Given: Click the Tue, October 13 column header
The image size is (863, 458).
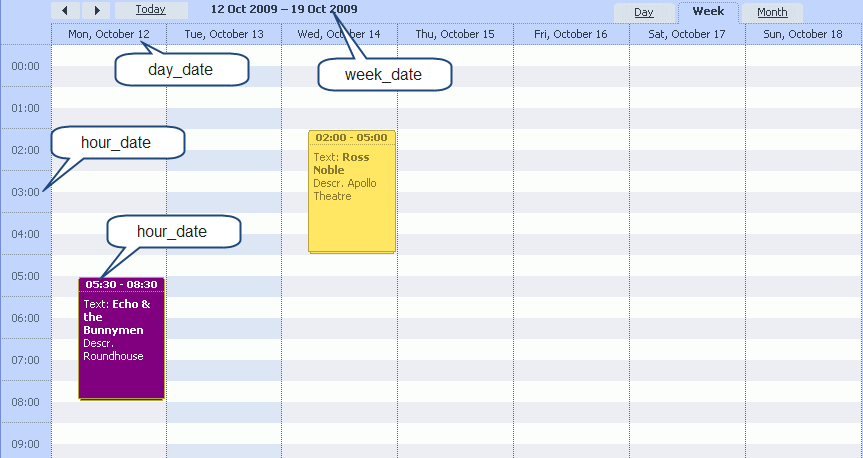Looking at the screenshot, I should click(223, 34).
